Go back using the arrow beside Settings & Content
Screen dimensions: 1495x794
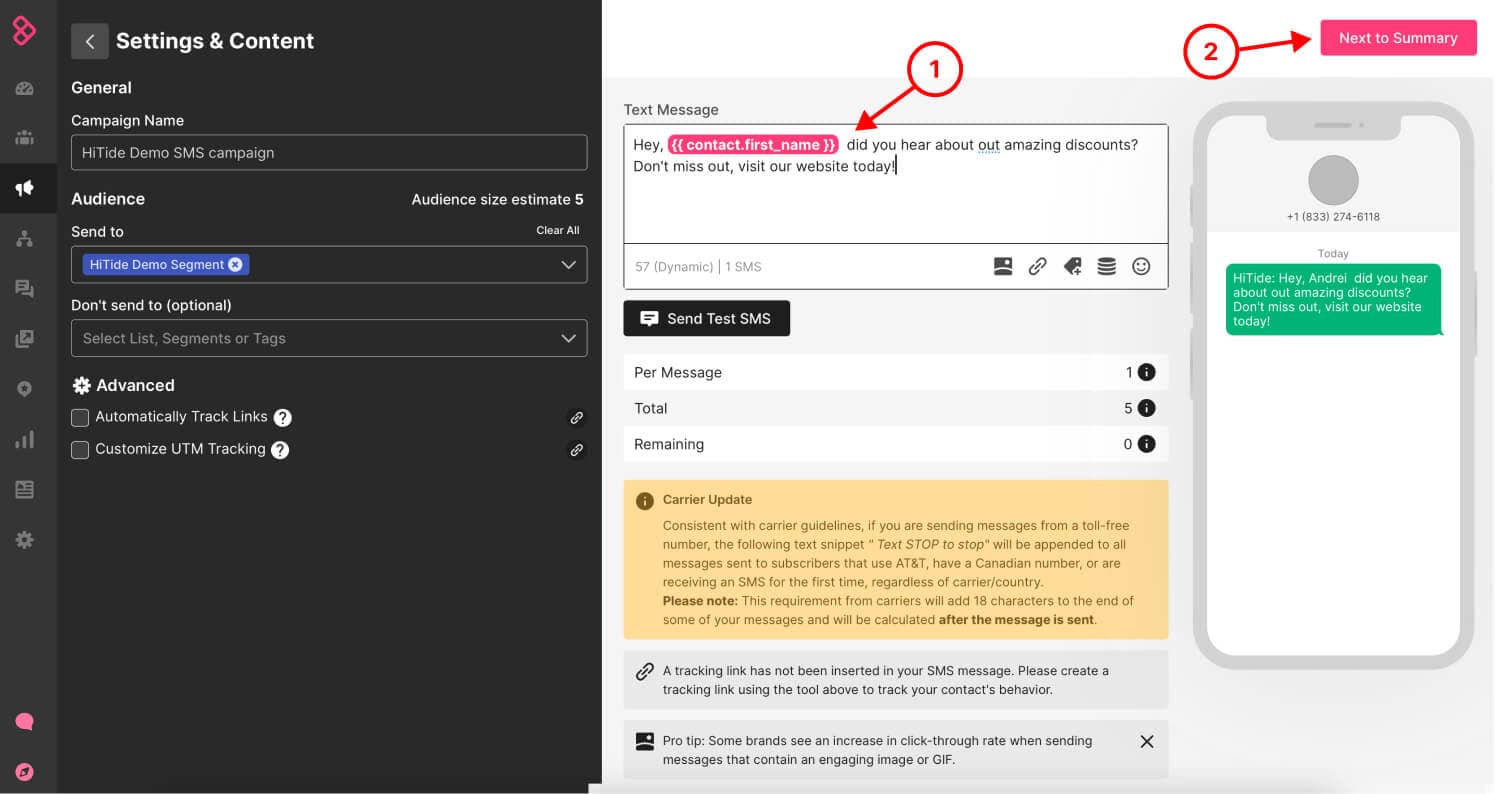90,41
